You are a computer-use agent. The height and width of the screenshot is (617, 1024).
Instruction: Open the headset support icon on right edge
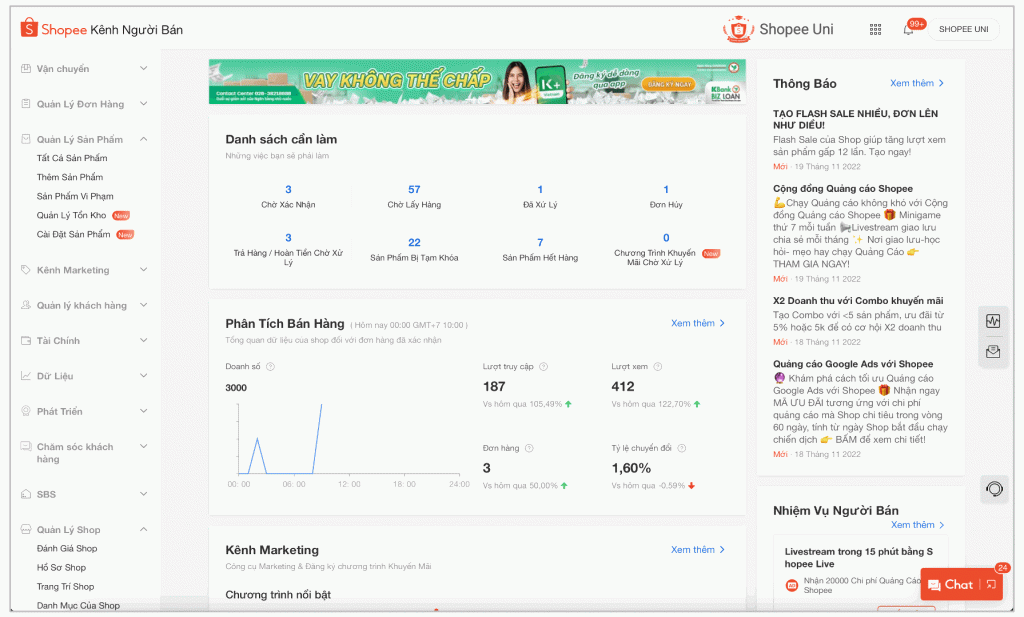[x=993, y=489]
